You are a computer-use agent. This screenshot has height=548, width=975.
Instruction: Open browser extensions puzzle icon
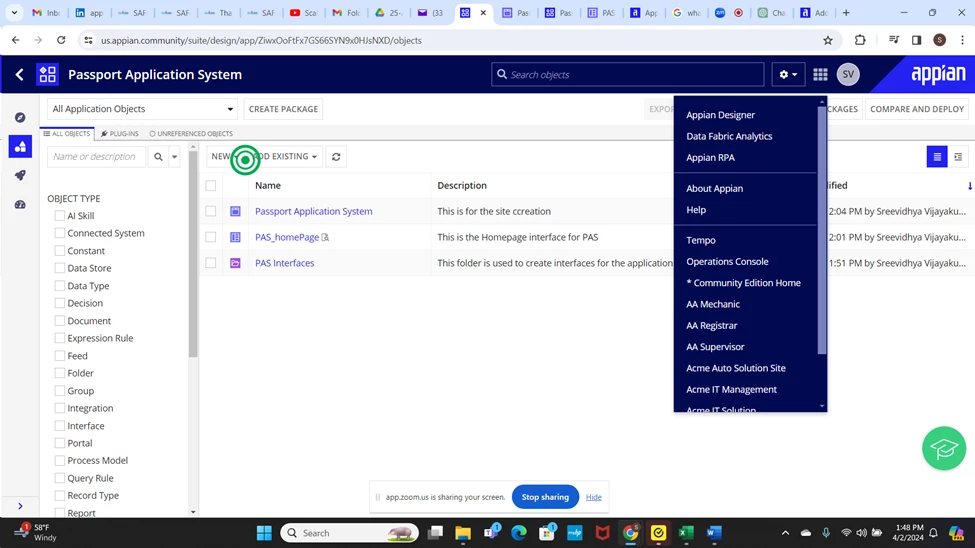pyautogui.click(x=860, y=40)
